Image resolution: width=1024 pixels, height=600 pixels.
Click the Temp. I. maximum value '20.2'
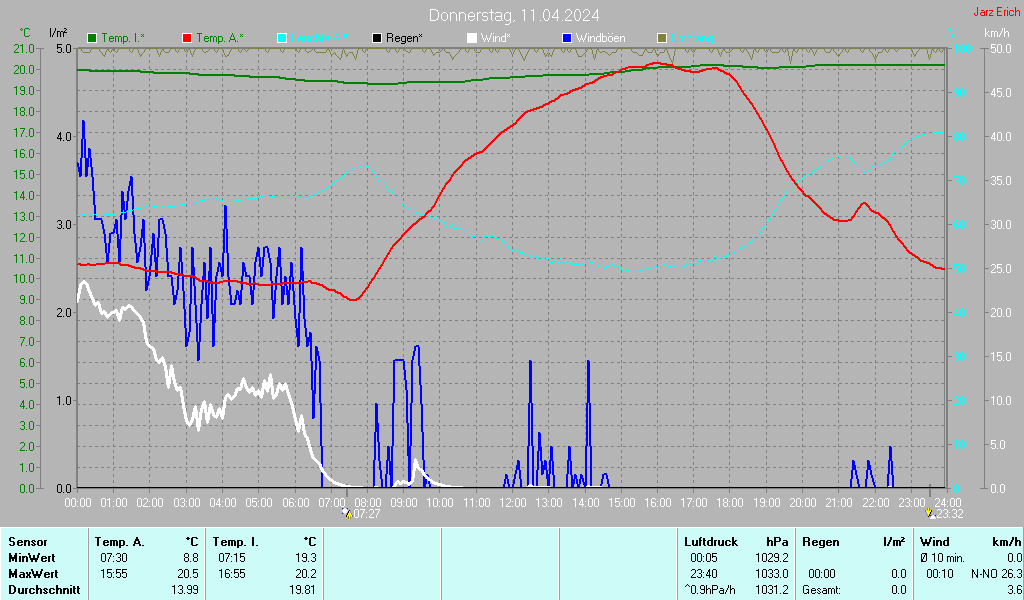click(x=306, y=574)
